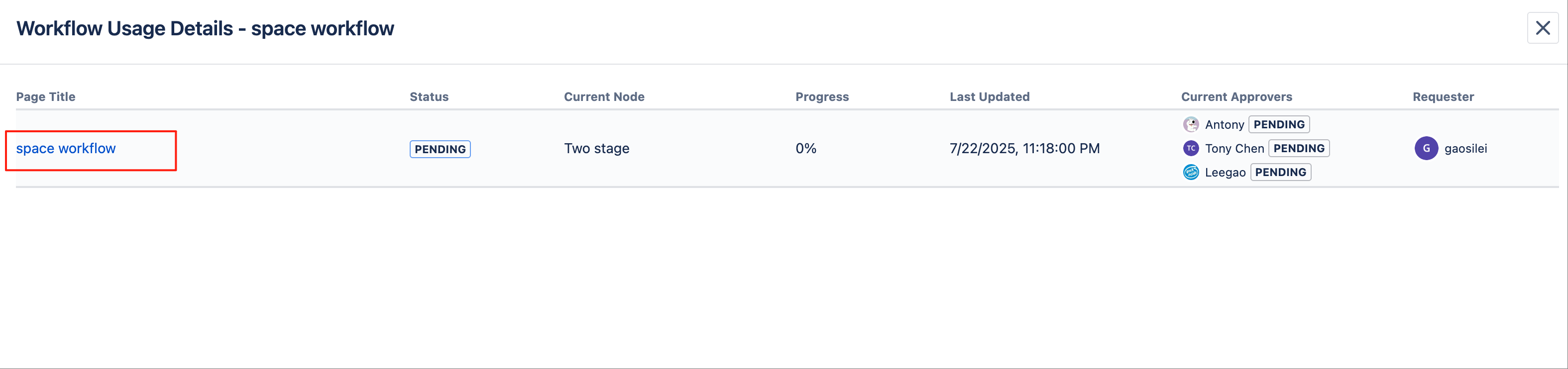Viewport: 1568px width, 369px height.
Task: Click Leegao's blue avatar icon
Action: pyautogui.click(x=1191, y=173)
